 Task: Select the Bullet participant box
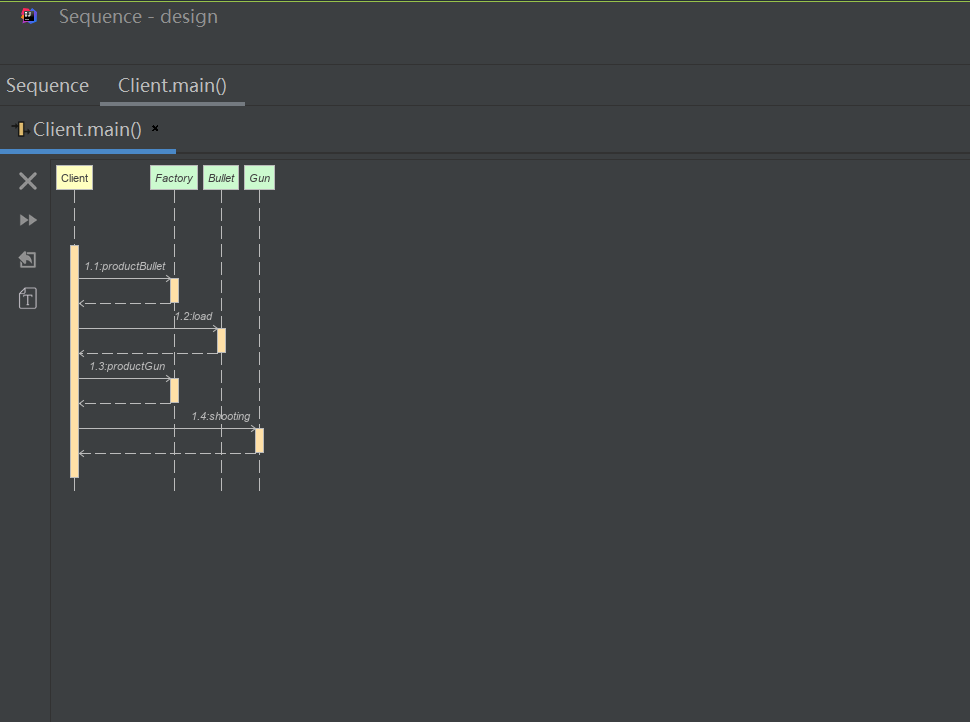221,178
